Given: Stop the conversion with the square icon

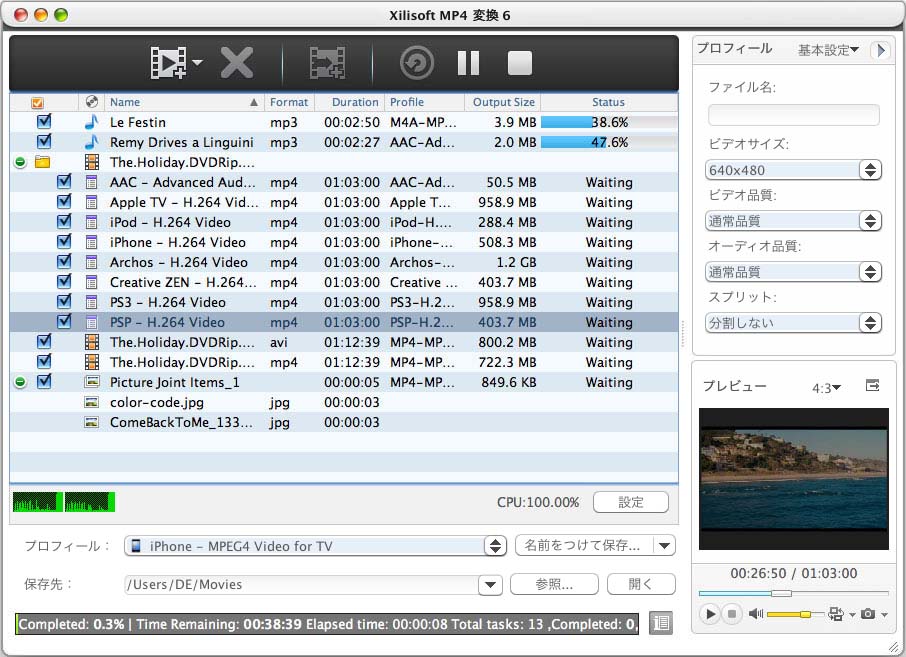Looking at the screenshot, I should (519, 63).
